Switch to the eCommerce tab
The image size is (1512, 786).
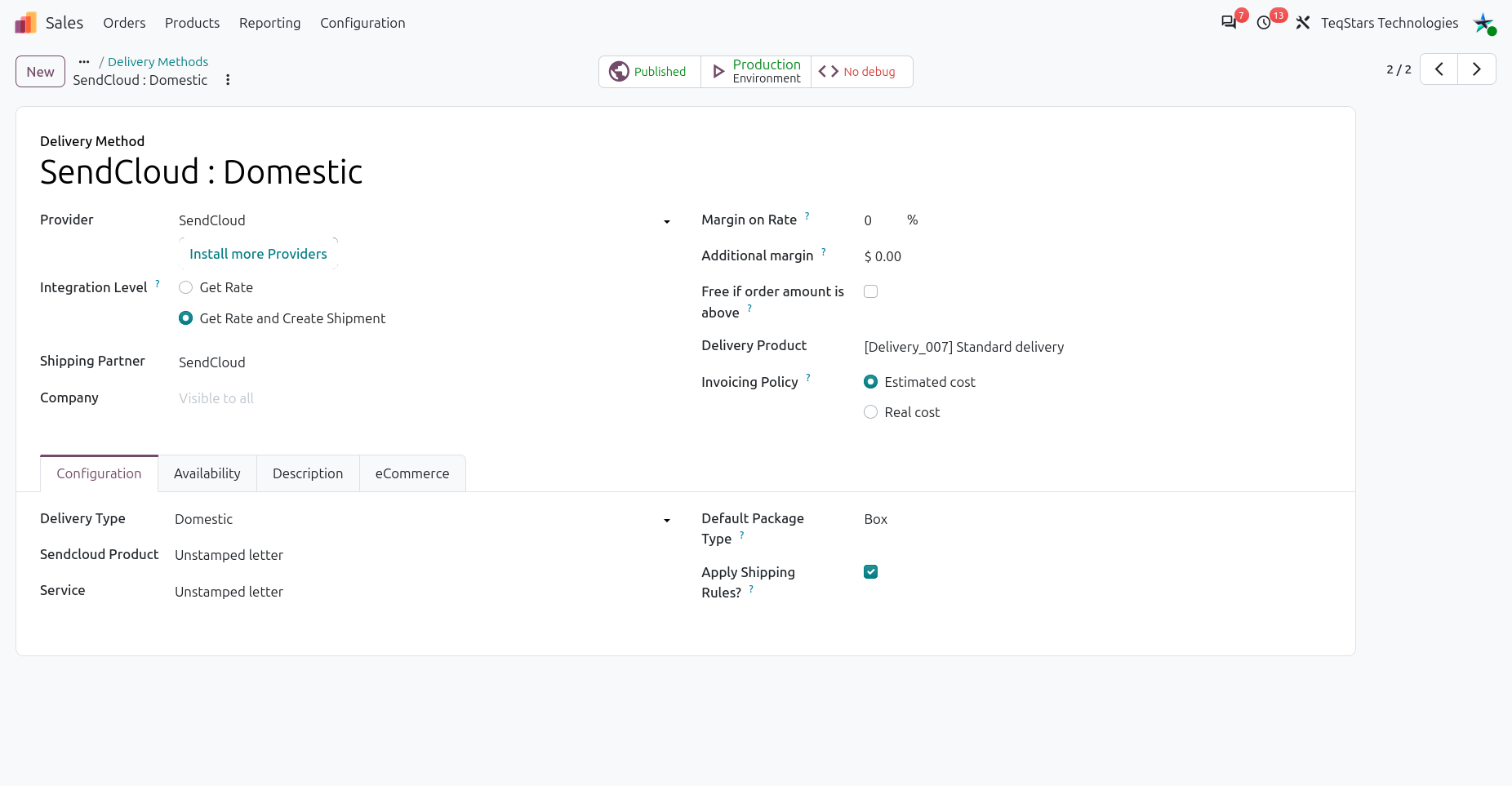(412, 473)
